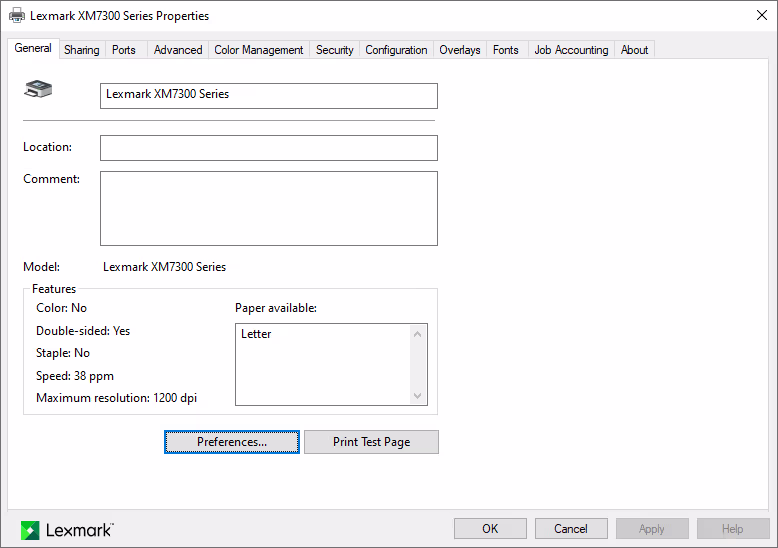Click the Cancel button
Screen dimensions: 778x548
click(571, 529)
